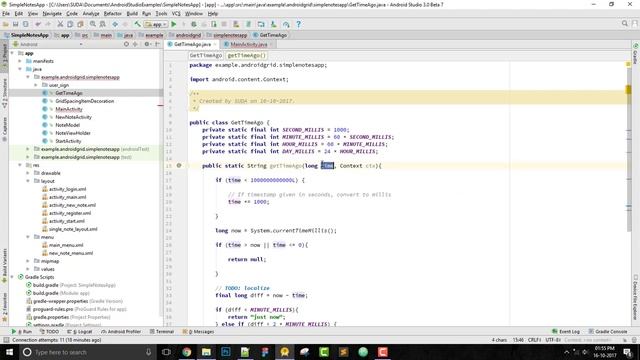Click the gutter marker beside getTimeAgo method
The image size is (640, 360).
(x=179, y=166)
